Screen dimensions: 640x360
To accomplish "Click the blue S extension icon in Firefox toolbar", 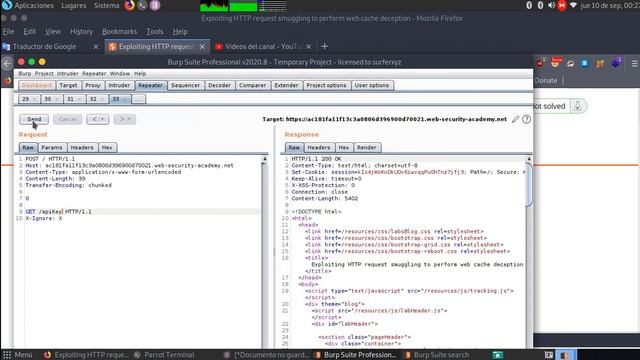I will (585, 63).
